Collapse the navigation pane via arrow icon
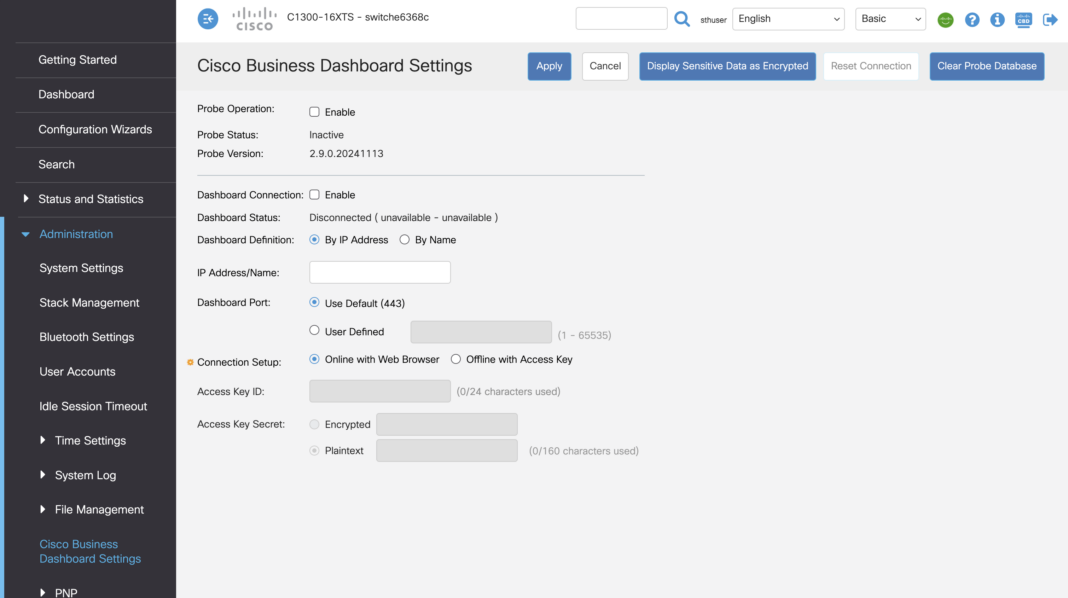This screenshot has height=598, width=1068. (x=208, y=19)
